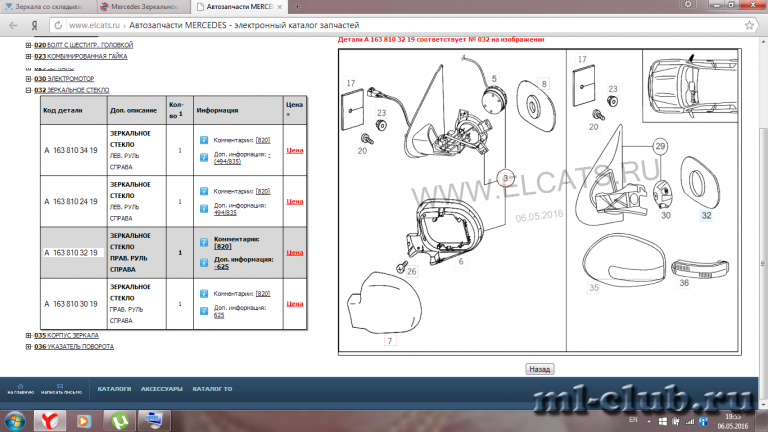
Task: Select part code A 163 810 32 19 cell
Action: click(73, 253)
